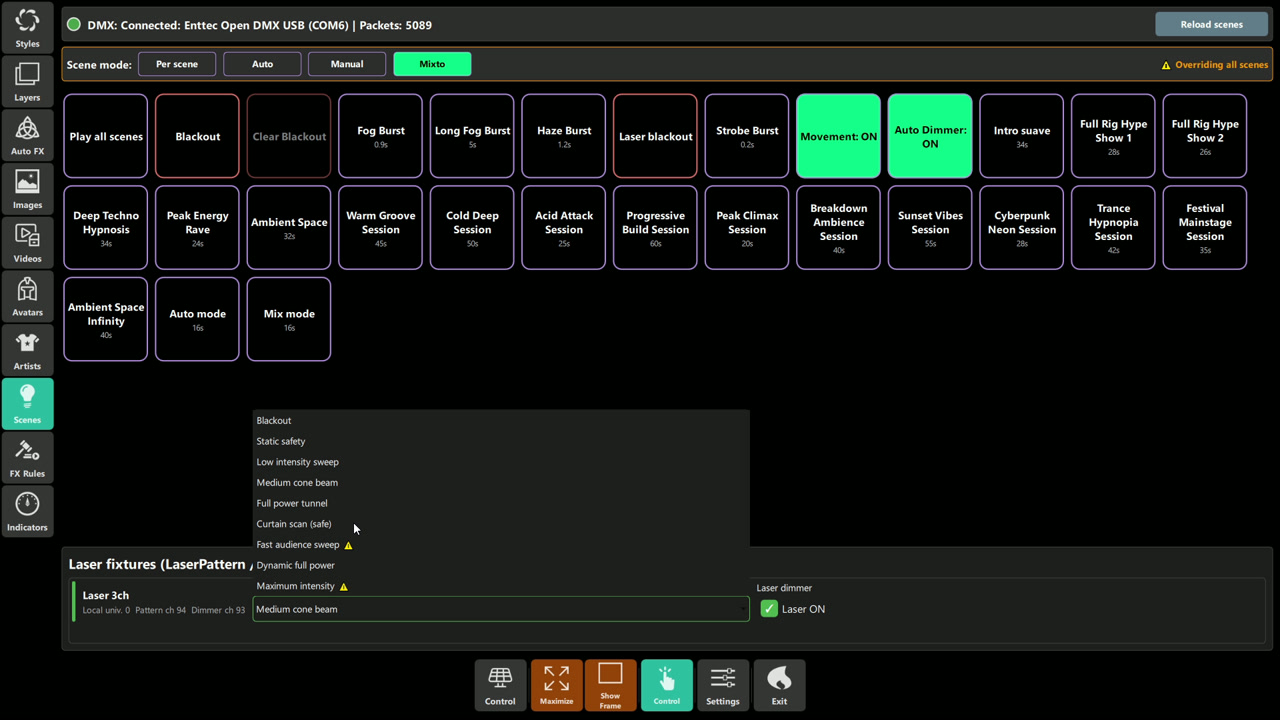Image resolution: width=1280 pixels, height=720 pixels.
Task: Select Auto scene mode
Action: click(262, 64)
